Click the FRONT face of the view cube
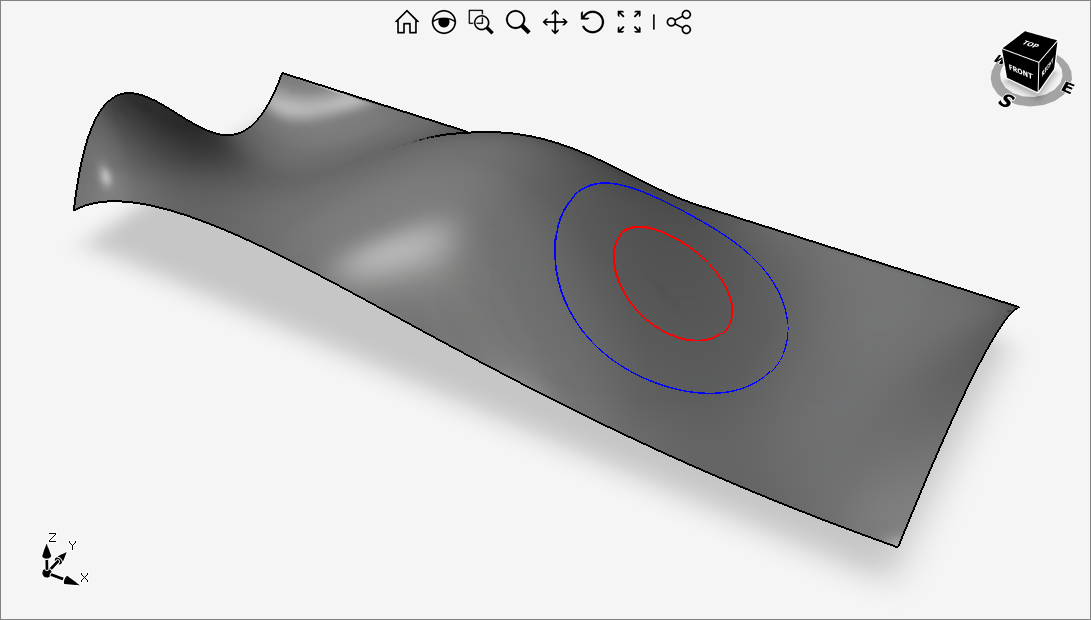The image size is (1091, 620). [1018, 72]
